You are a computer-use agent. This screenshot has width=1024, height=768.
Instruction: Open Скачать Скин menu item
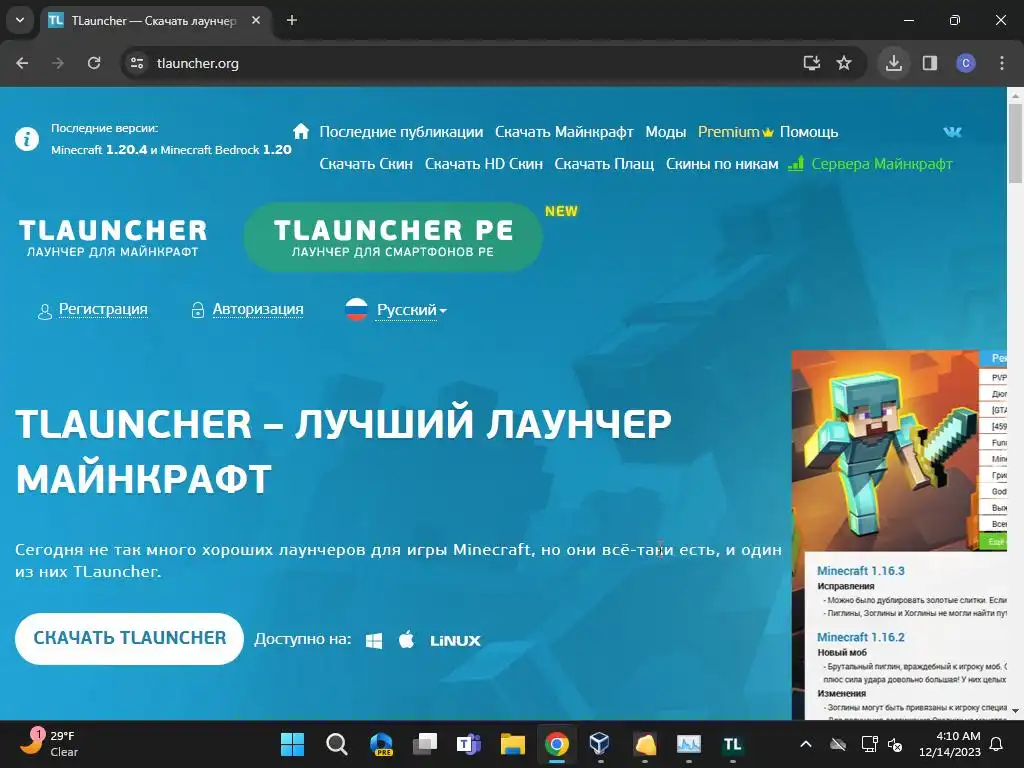pos(366,164)
